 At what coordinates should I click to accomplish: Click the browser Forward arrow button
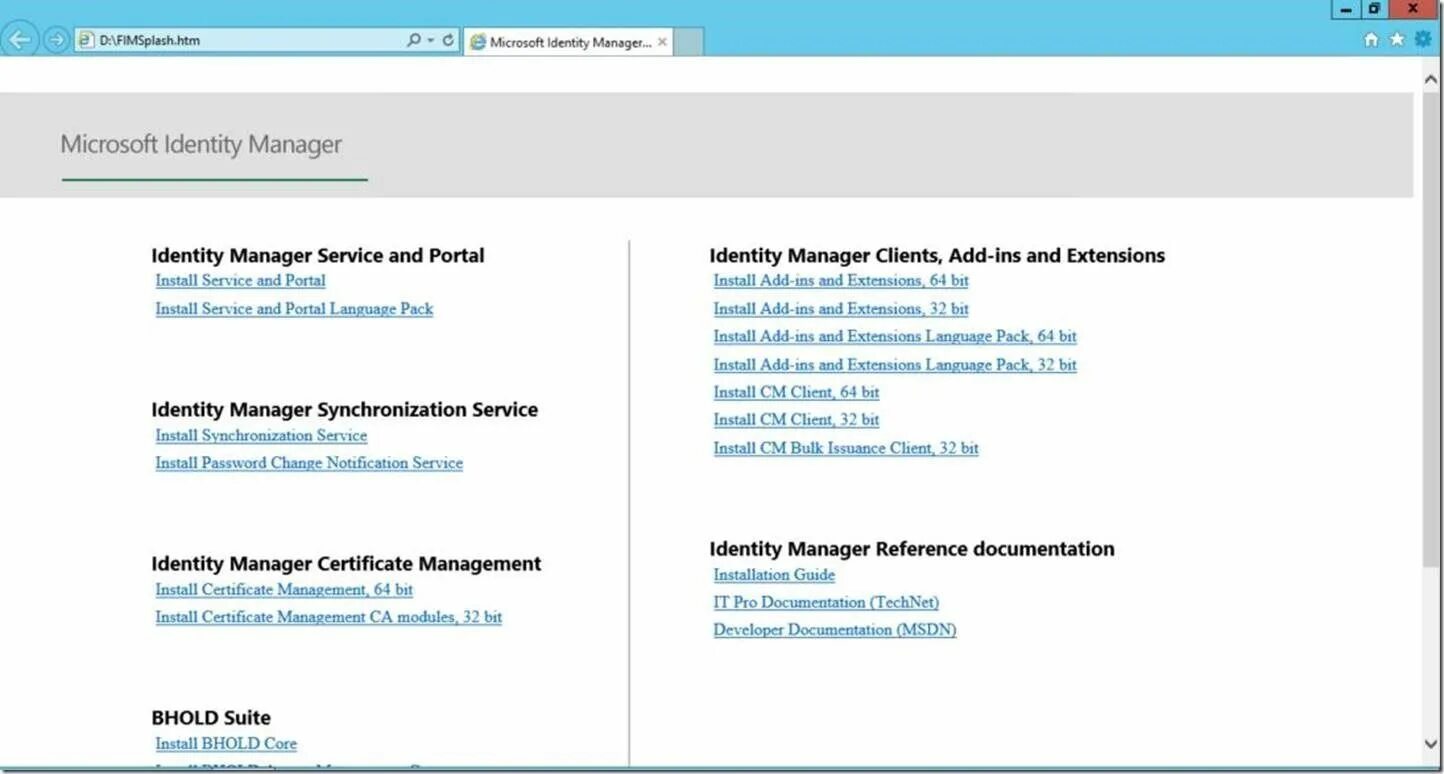(56, 40)
